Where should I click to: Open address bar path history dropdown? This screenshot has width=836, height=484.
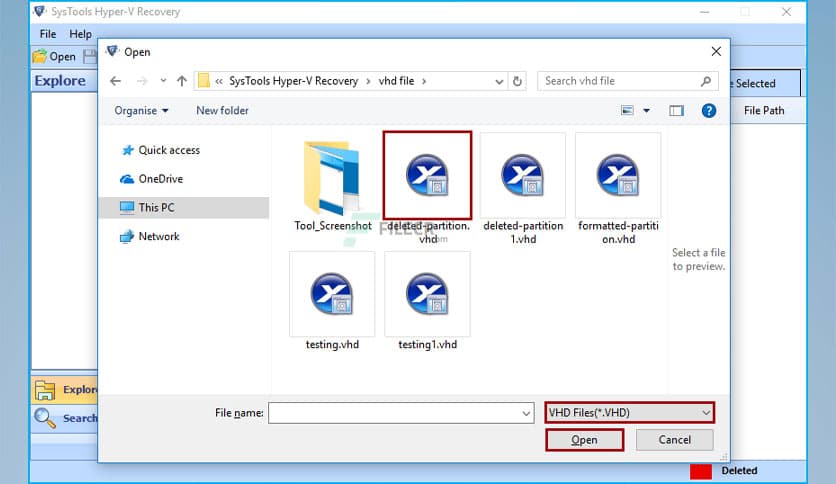click(499, 82)
